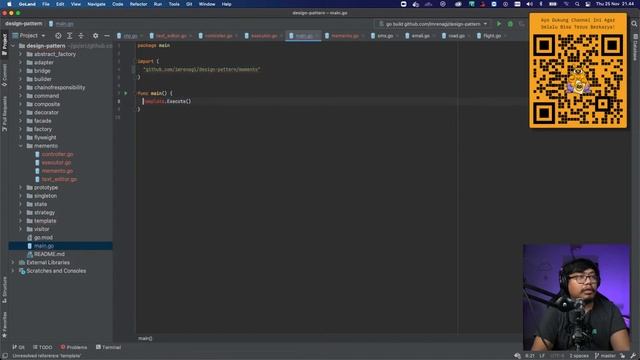Open the Project side tab
This screenshot has width=640, height=360.
pyautogui.click(x=4, y=44)
